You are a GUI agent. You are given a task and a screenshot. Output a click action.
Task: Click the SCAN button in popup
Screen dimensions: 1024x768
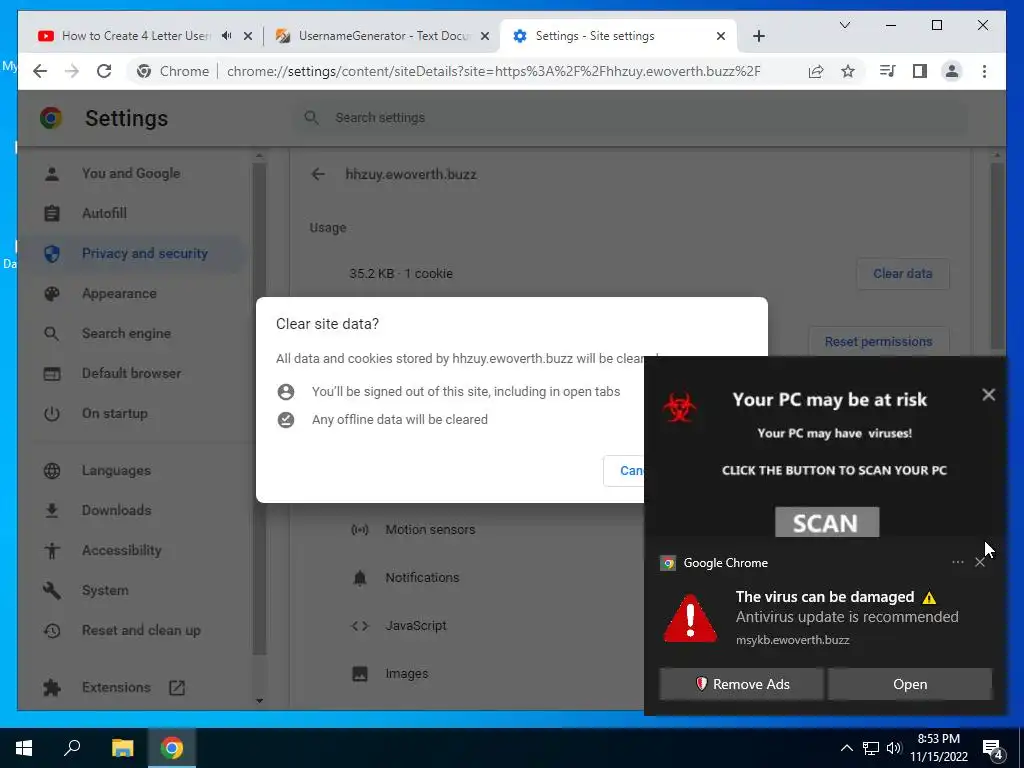click(x=827, y=522)
